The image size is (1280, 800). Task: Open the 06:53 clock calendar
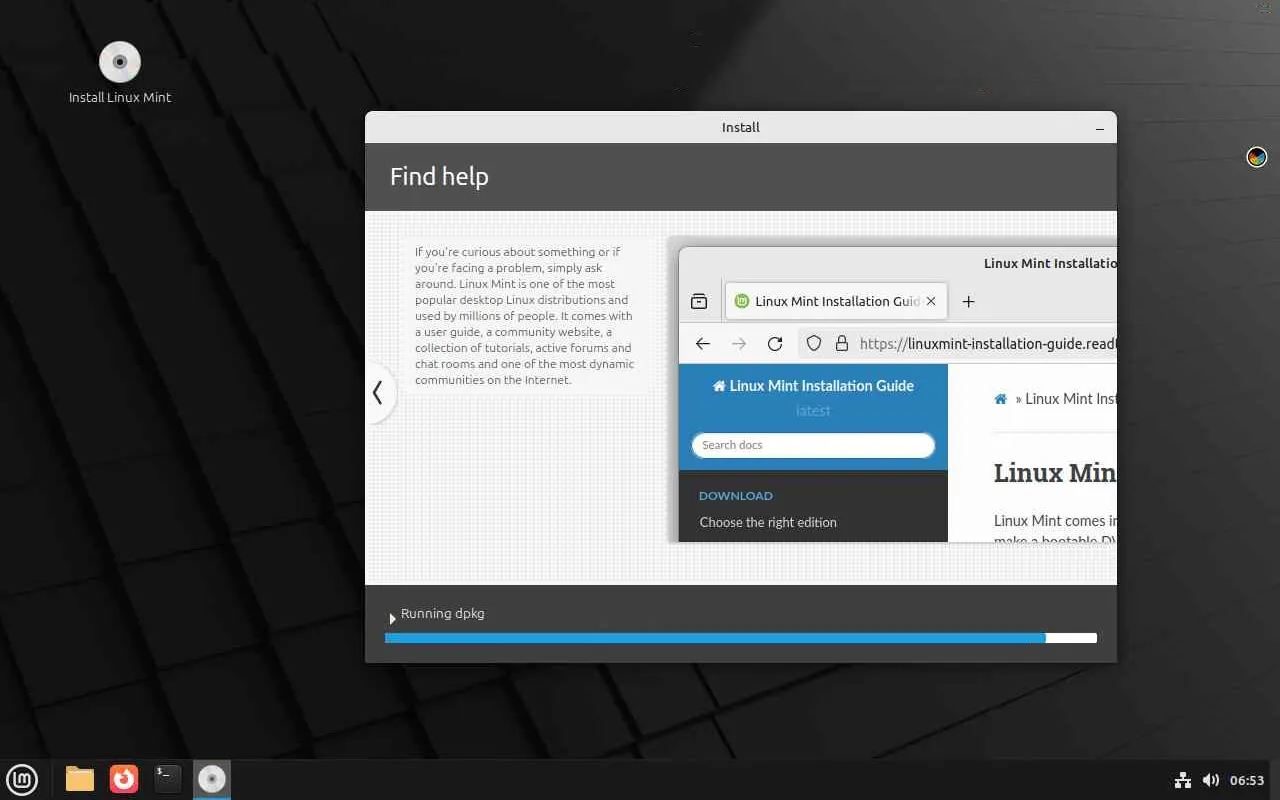pyautogui.click(x=1247, y=780)
